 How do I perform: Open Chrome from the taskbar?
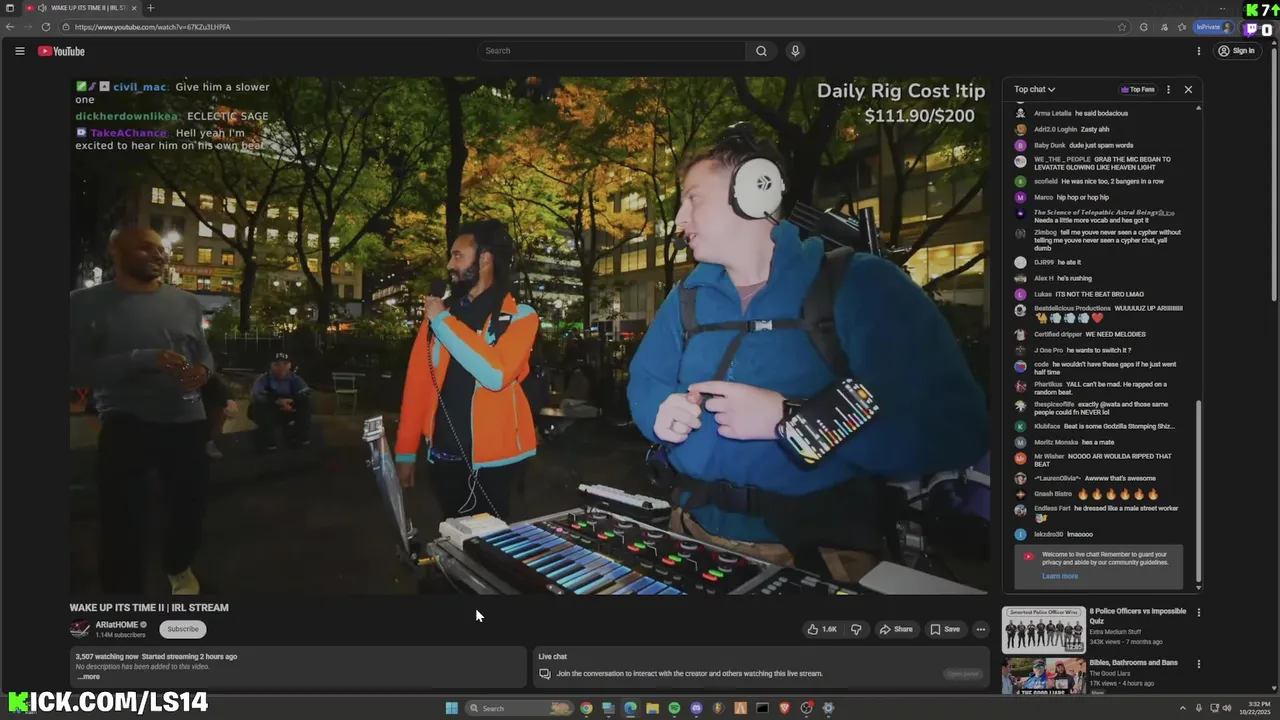point(586,708)
